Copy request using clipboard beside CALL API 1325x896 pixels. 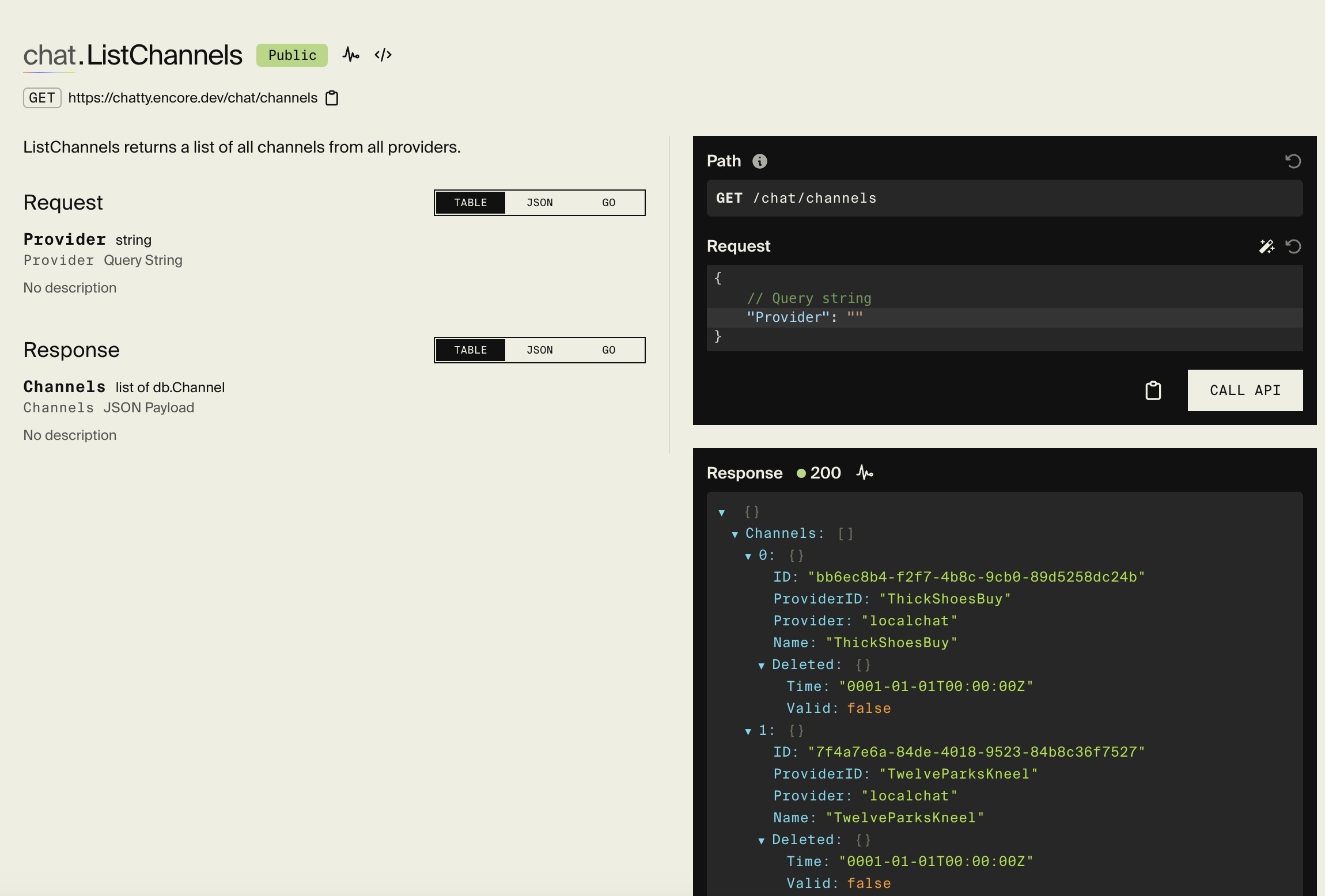tap(1153, 390)
